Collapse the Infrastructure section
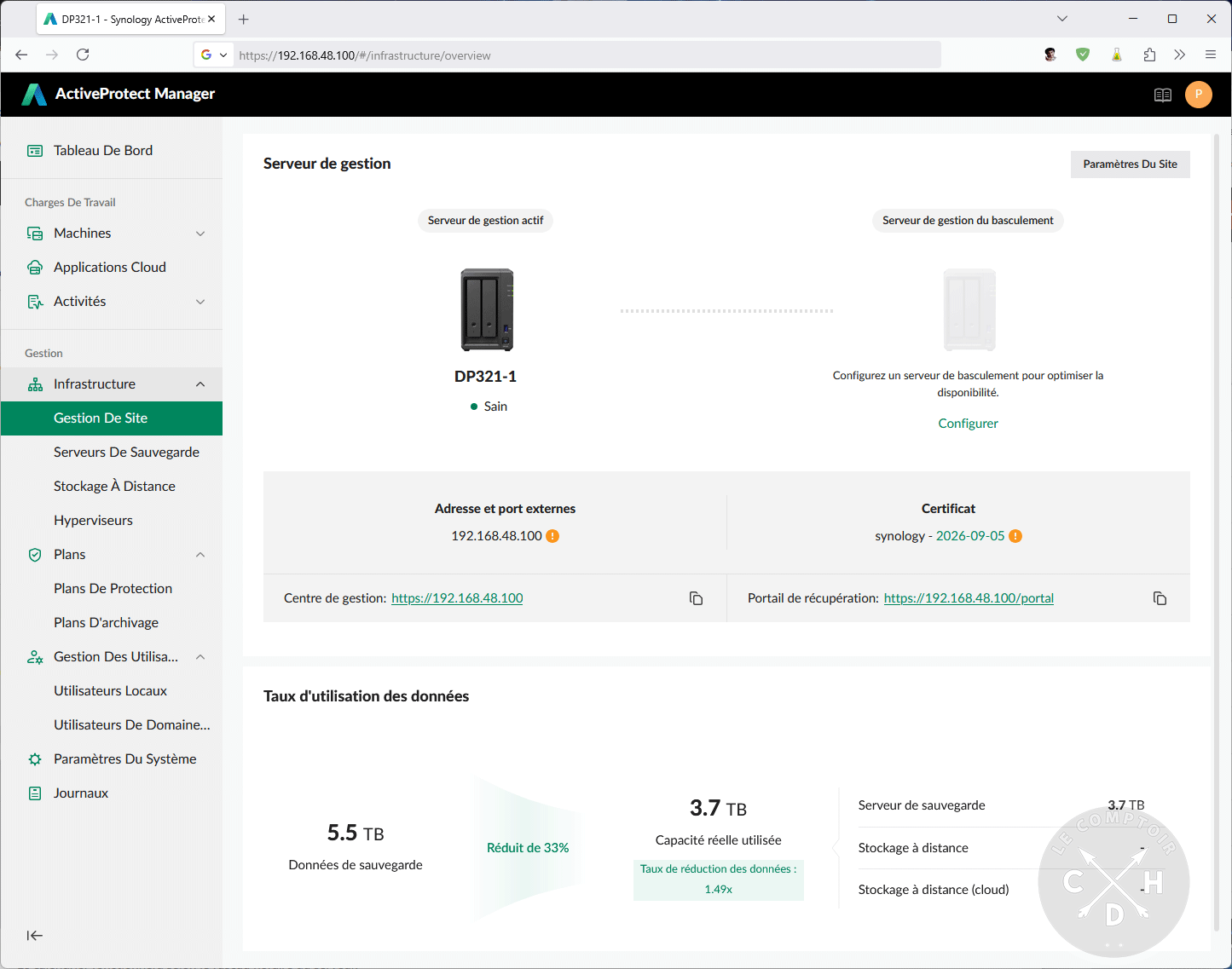The height and width of the screenshot is (969, 1232). (200, 384)
